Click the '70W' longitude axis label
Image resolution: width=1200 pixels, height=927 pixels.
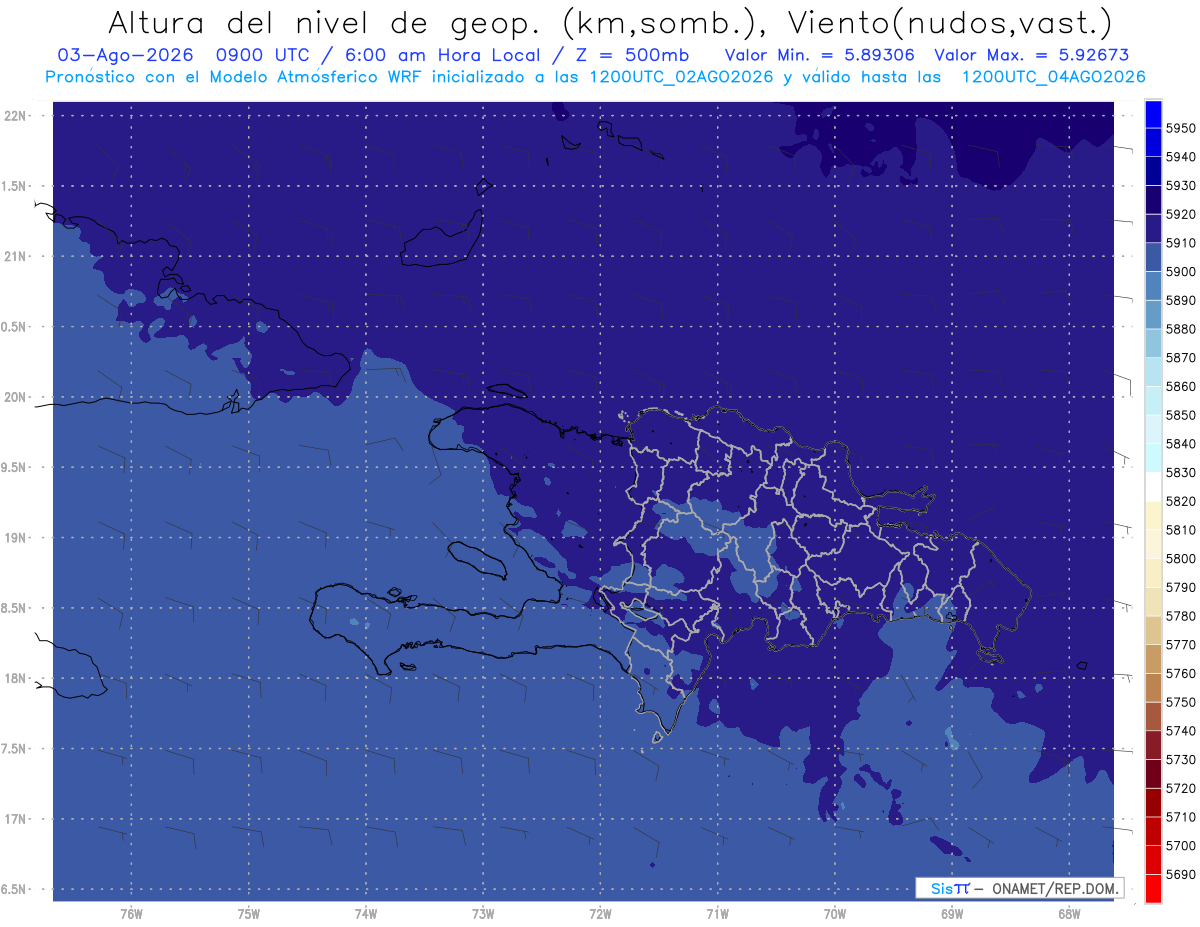click(x=834, y=913)
